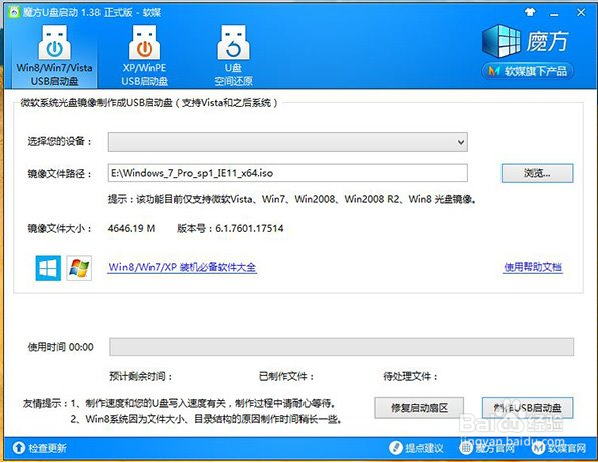Open 提点建议 link in bottom bar
The width and height of the screenshot is (598, 463).
(x=424, y=448)
